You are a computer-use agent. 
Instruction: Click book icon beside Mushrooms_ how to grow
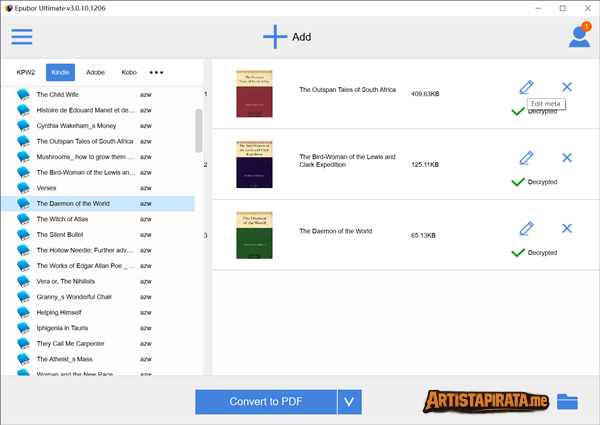(x=23, y=157)
